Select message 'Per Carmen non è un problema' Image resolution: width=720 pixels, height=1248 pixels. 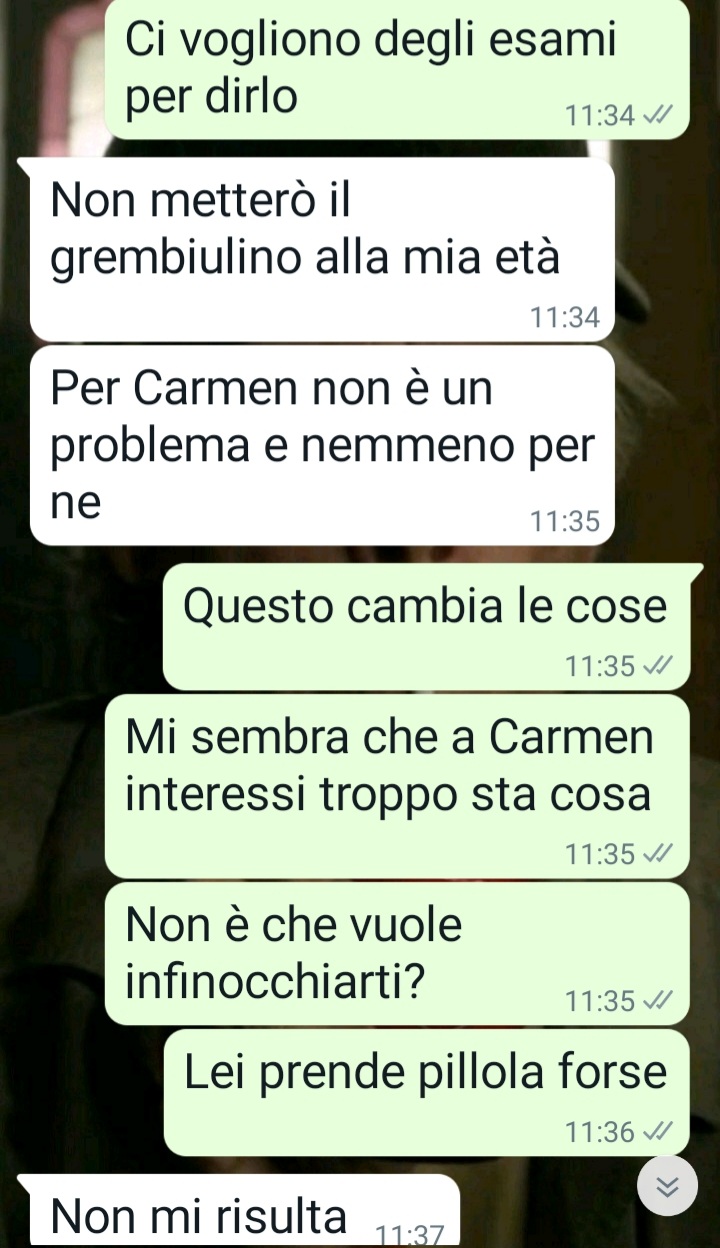(322, 446)
